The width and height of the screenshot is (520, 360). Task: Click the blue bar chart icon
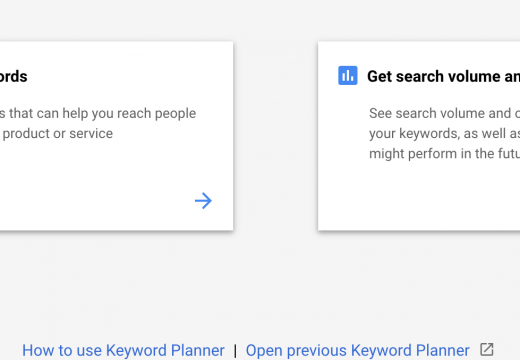coord(348,75)
